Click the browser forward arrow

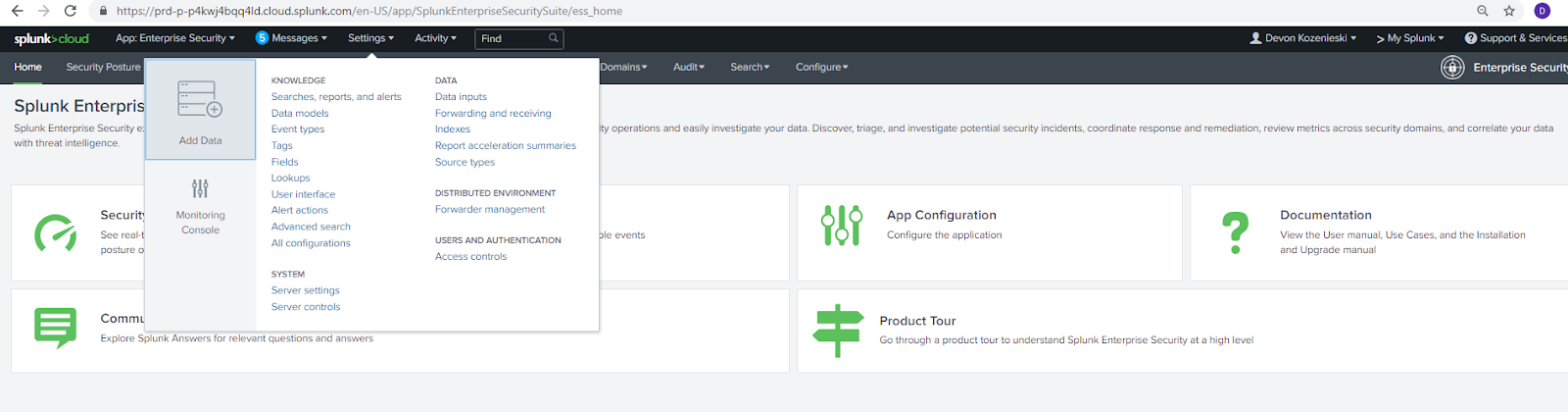(43, 11)
